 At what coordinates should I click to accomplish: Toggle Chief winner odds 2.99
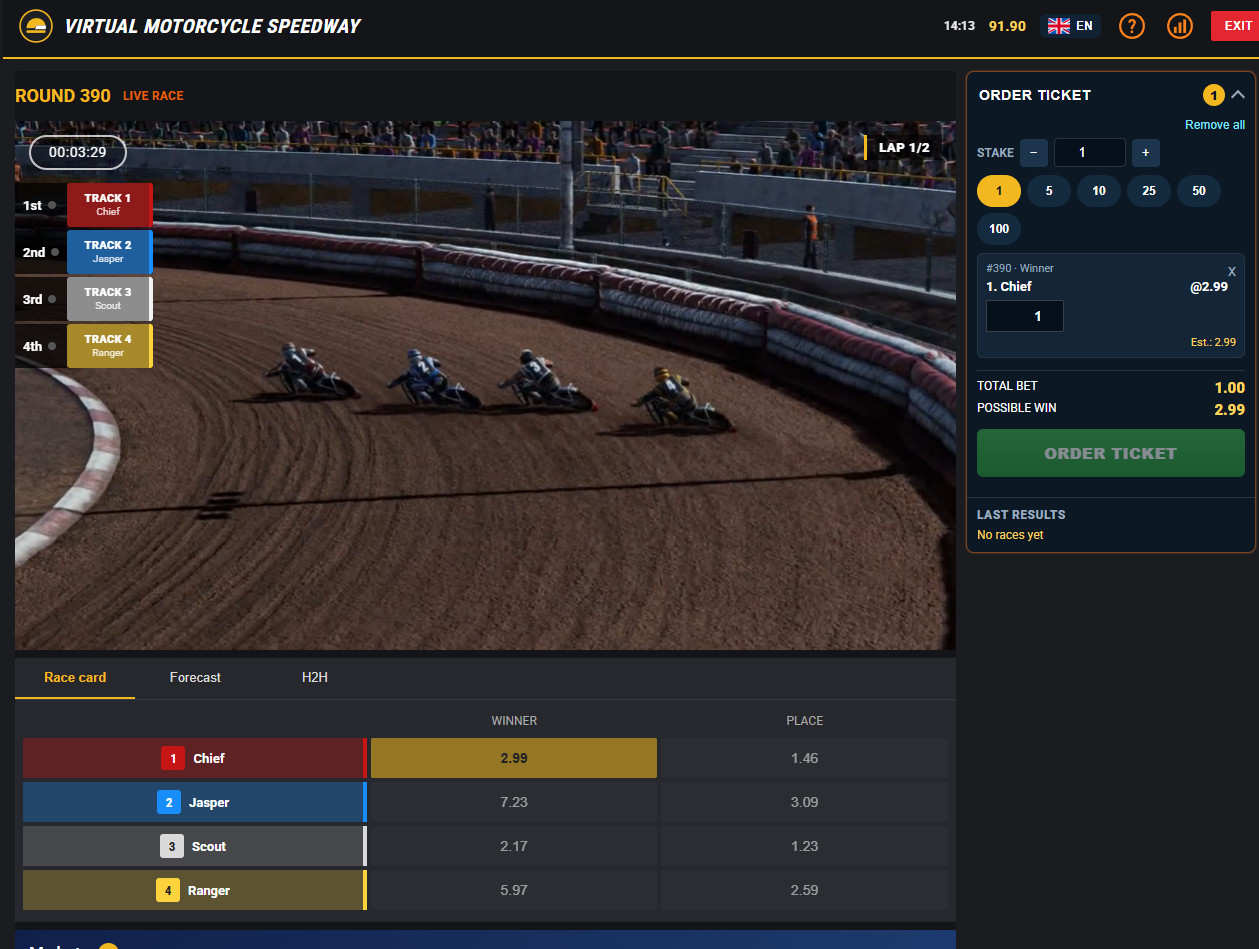(x=514, y=758)
